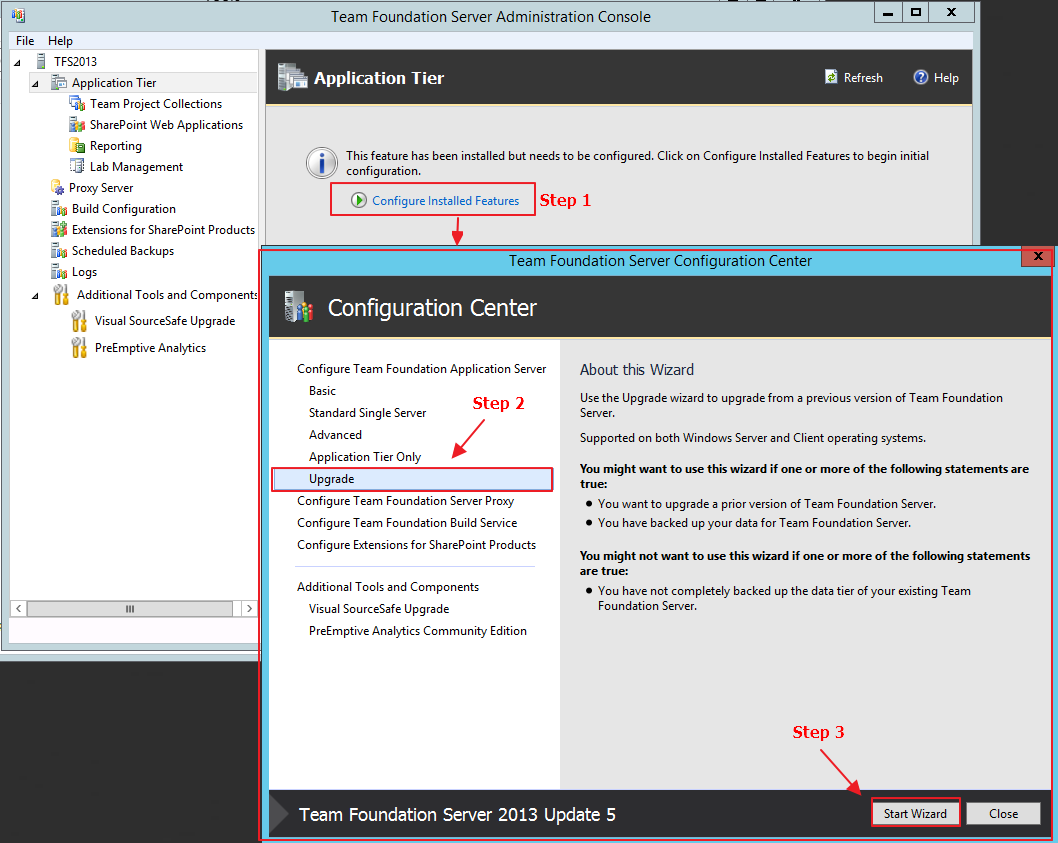
Task: Open the File menu
Action: [25, 40]
